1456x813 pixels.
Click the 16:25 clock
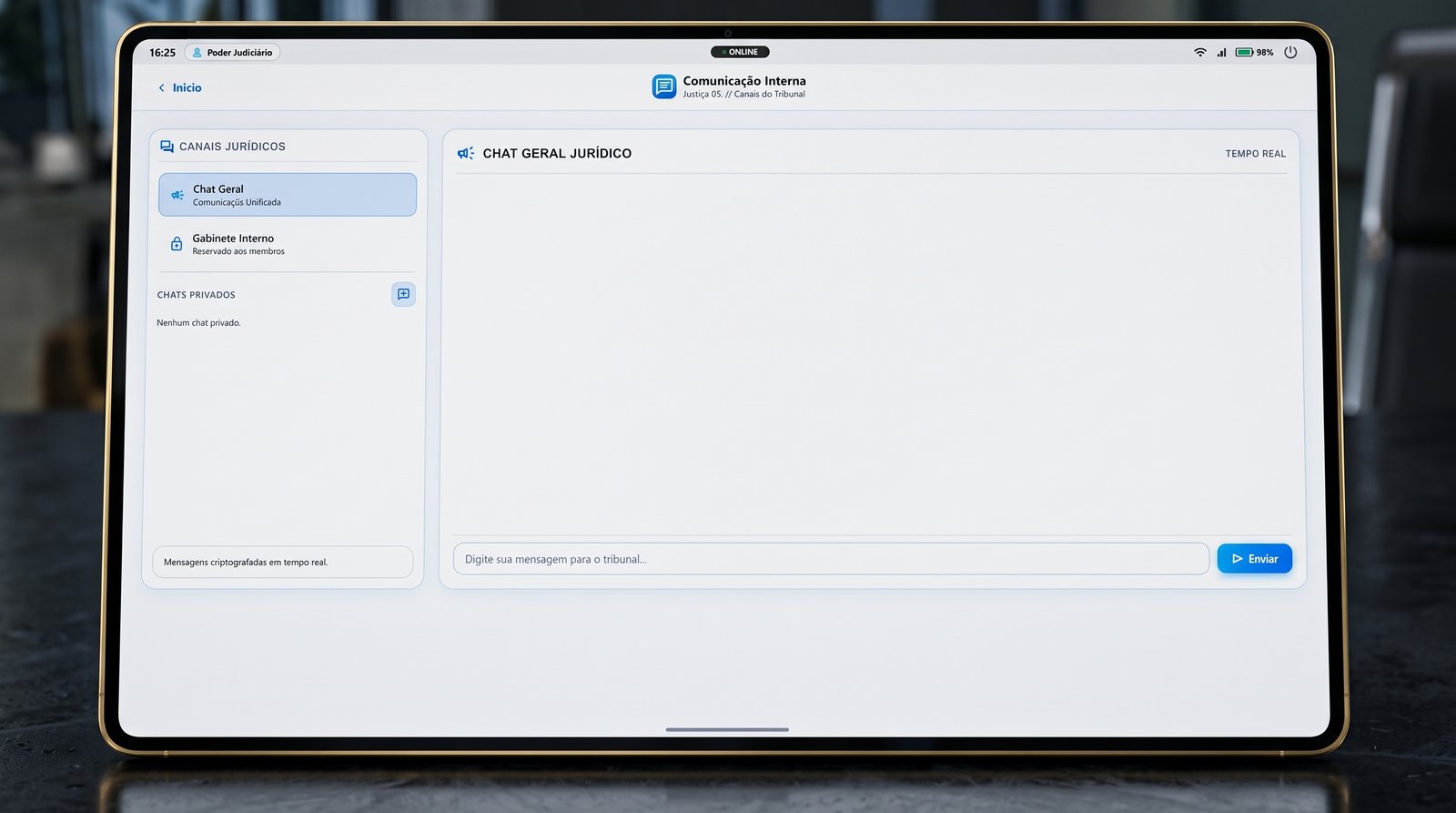(x=163, y=53)
